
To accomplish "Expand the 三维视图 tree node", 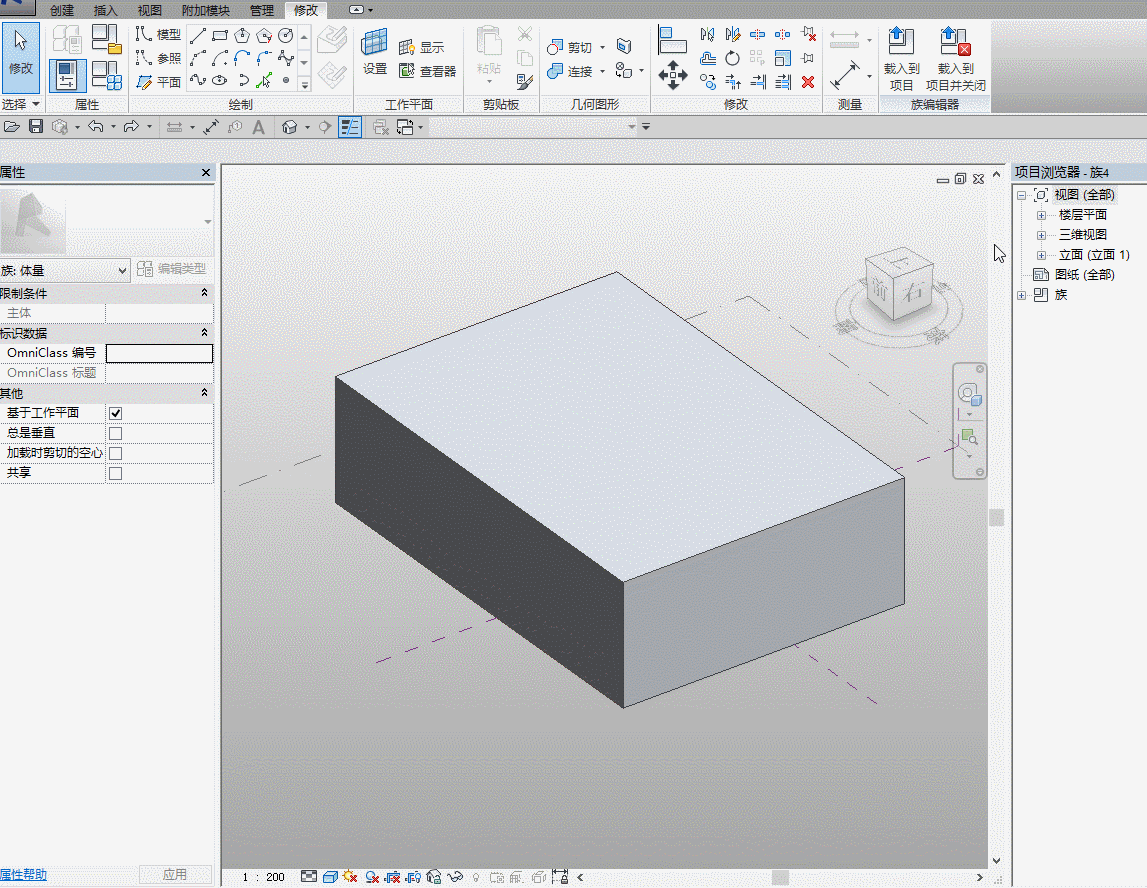I will (x=1041, y=235).
